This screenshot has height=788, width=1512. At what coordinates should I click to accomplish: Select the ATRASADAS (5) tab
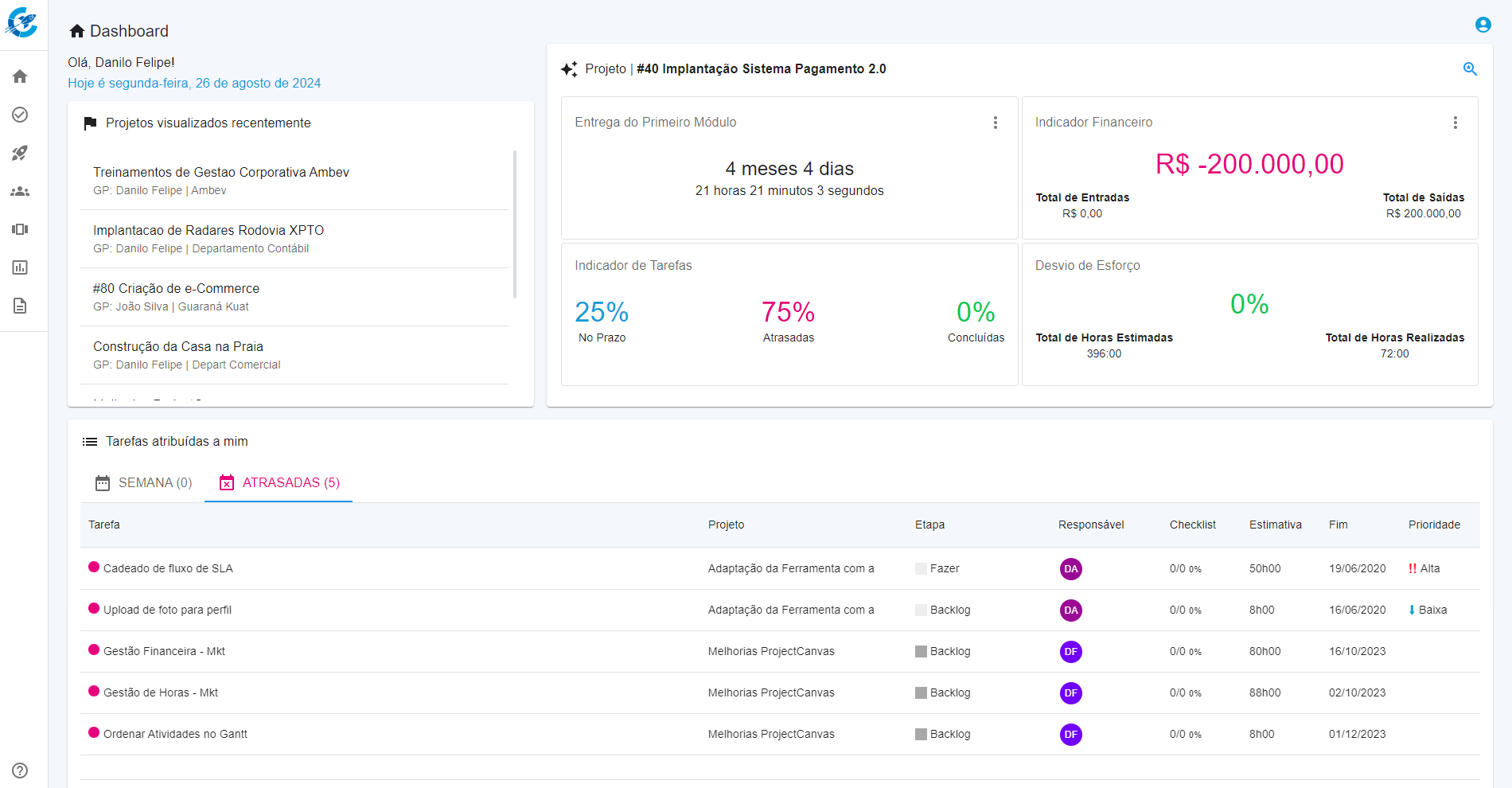[x=279, y=483]
